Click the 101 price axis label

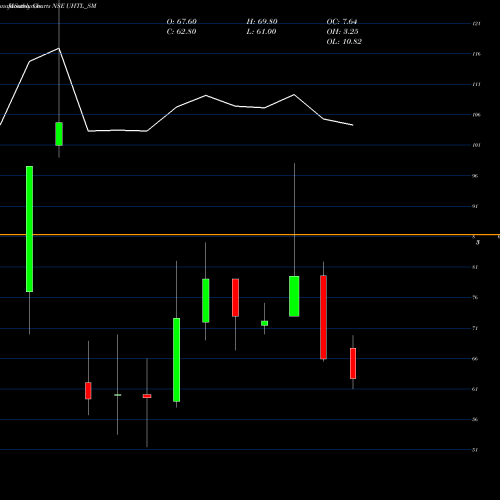(x=476, y=145)
